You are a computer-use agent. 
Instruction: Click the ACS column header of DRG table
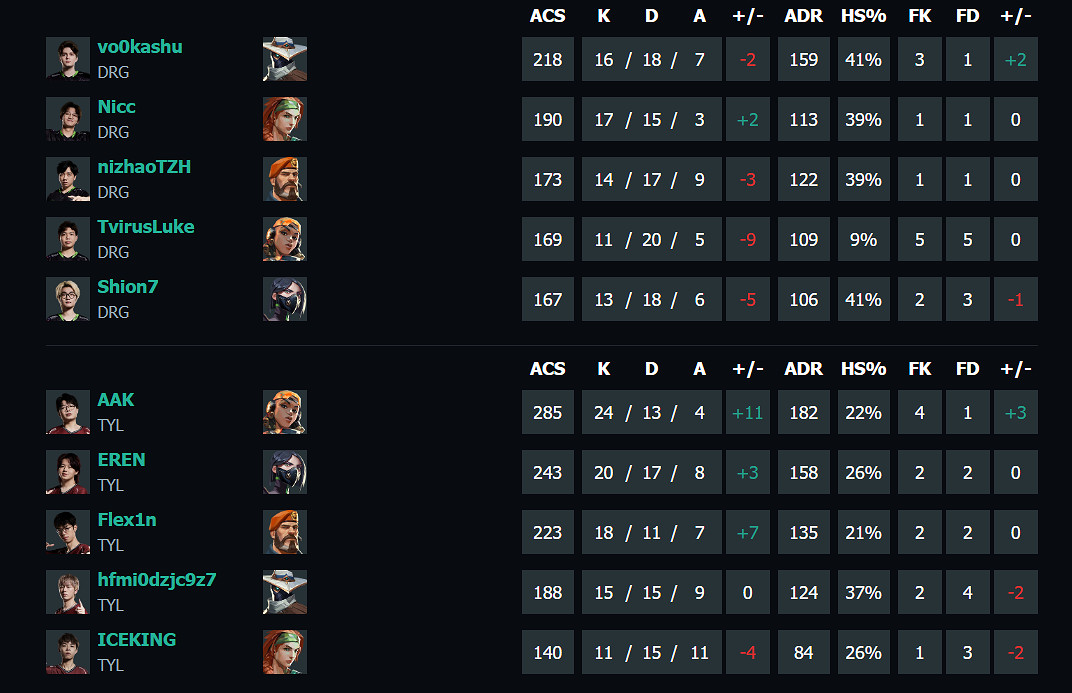click(548, 16)
